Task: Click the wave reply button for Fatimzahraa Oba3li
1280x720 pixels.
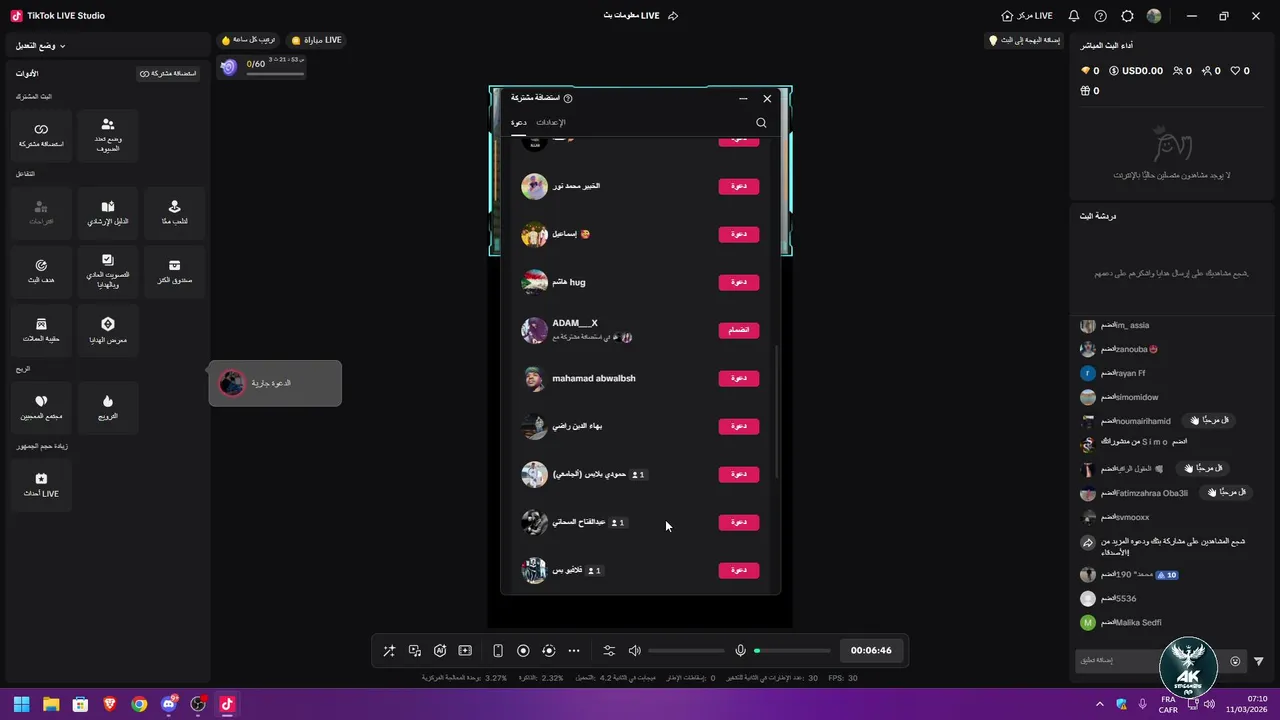Action: [x=1227, y=493]
